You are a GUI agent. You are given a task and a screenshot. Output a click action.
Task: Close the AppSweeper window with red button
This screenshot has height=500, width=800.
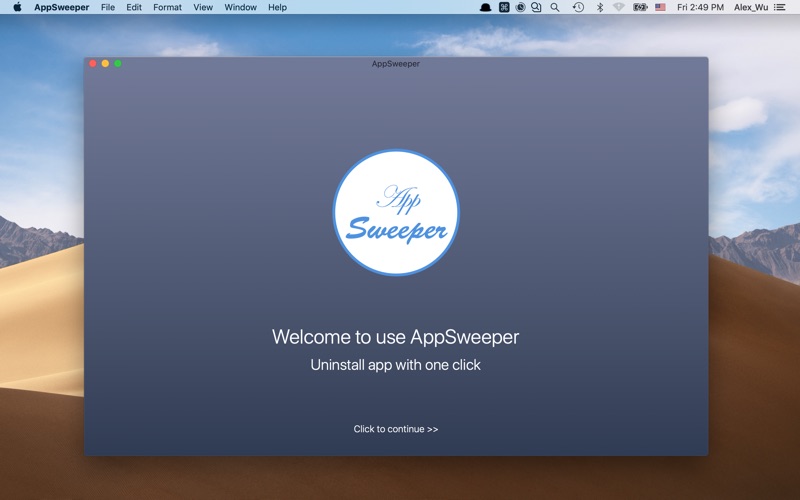[x=93, y=63]
